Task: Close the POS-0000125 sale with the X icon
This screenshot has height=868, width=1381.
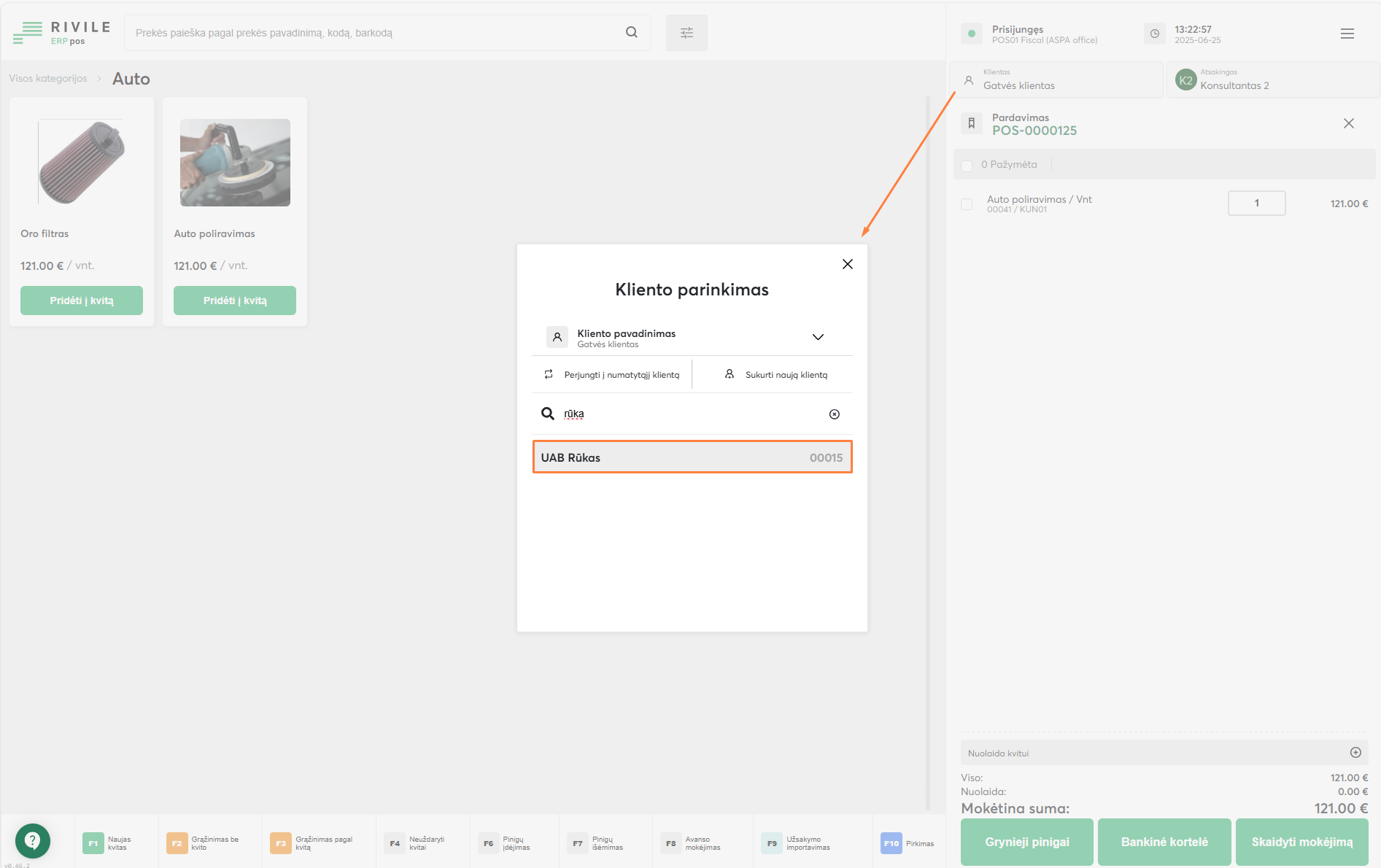Action: pyautogui.click(x=1348, y=123)
